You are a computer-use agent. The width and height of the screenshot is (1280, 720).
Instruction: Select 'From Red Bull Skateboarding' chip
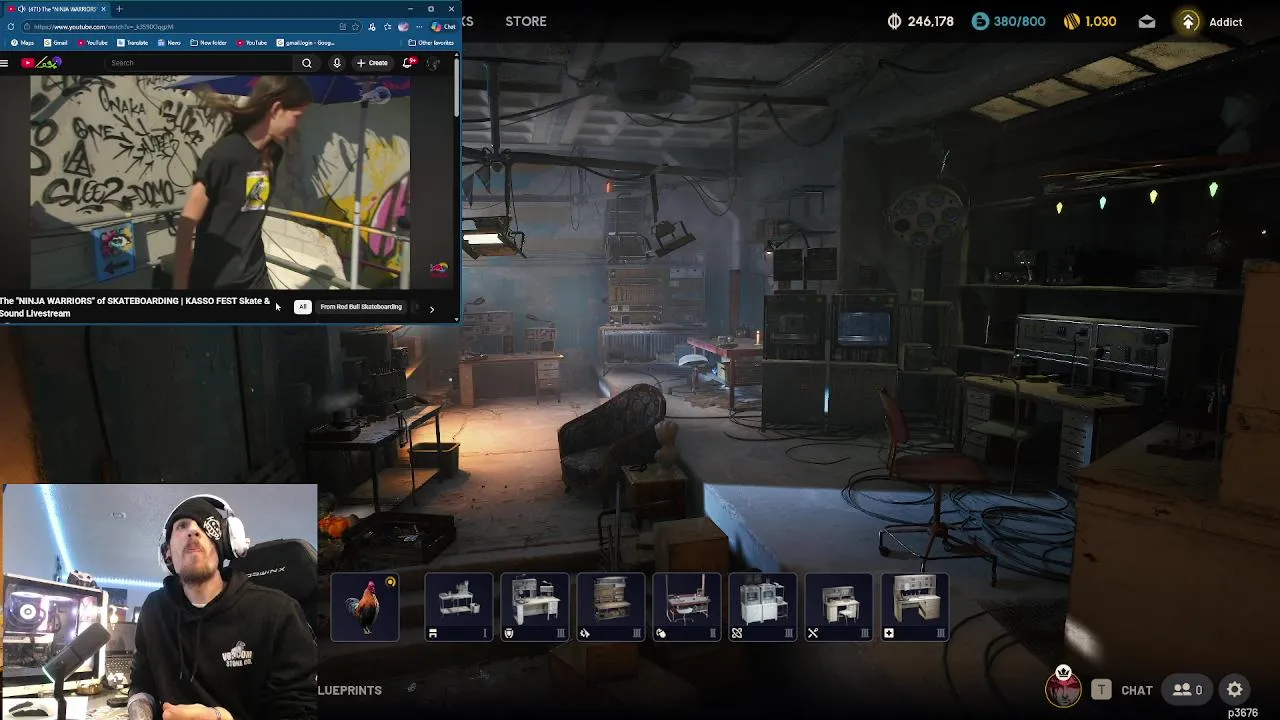coord(361,307)
